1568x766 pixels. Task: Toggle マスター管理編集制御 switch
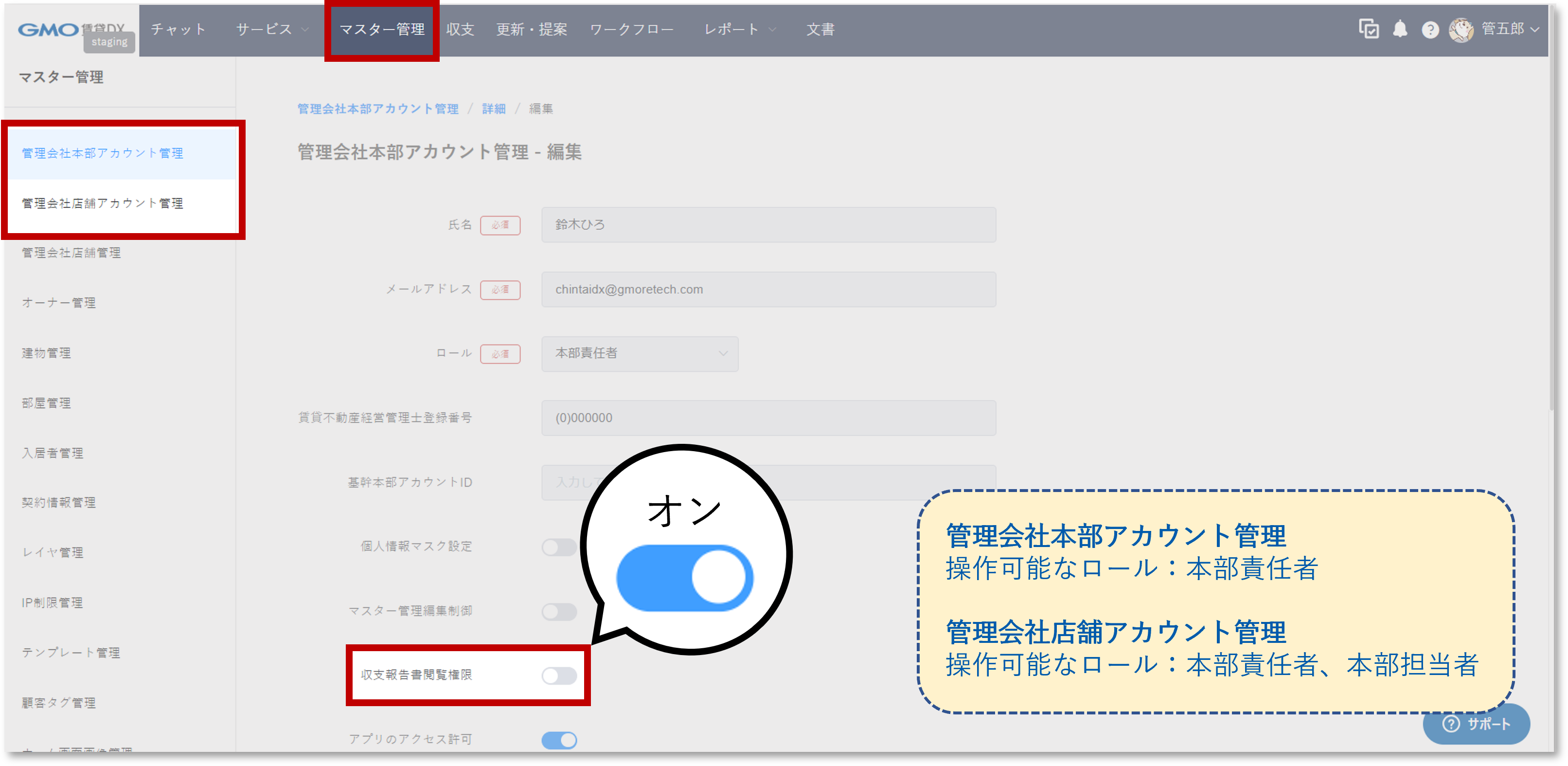click(559, 611)
